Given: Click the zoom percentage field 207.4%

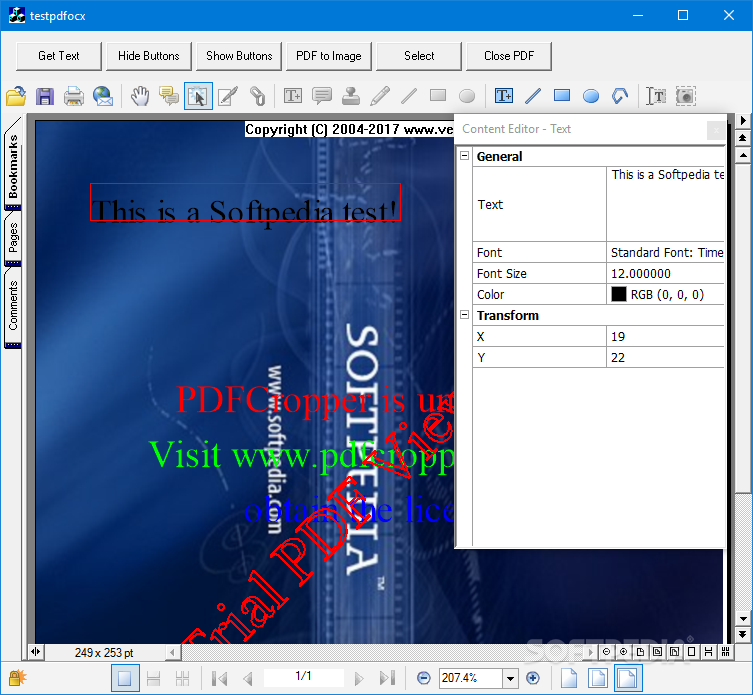Looking at the screenshot, I should (471, 678).
